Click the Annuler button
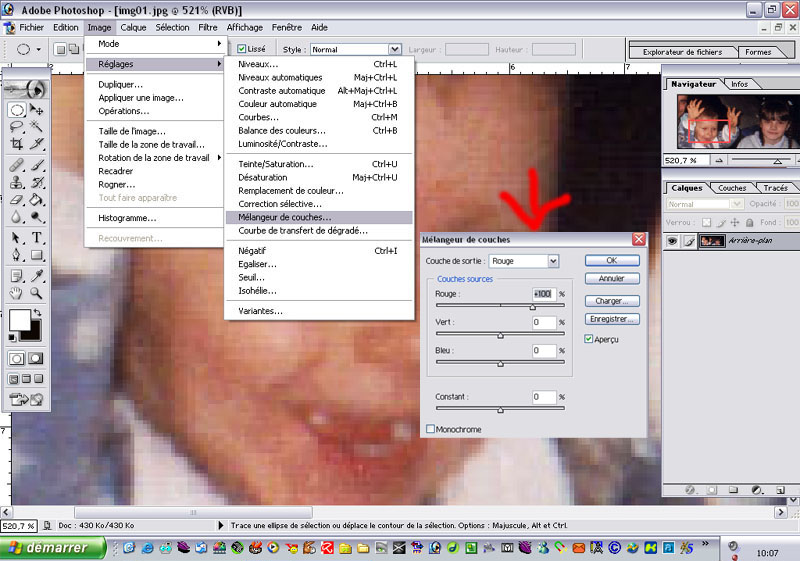Screen dimensions: 800x561 612,278
